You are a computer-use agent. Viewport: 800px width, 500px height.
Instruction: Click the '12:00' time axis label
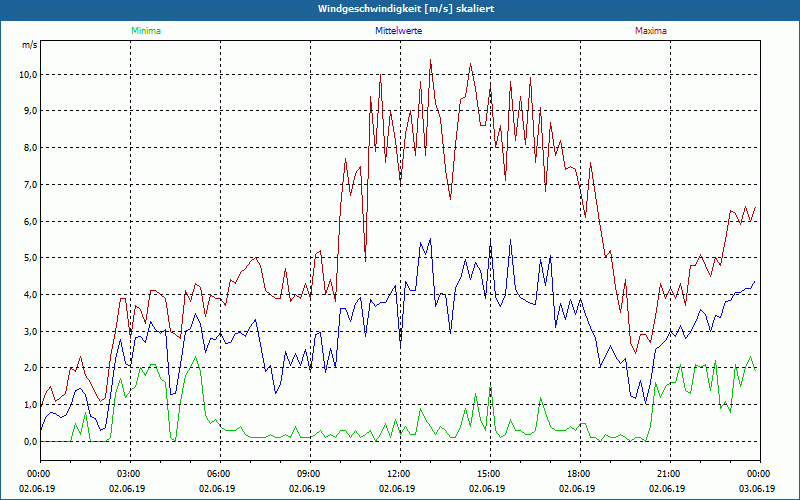(x=400, y=474)
